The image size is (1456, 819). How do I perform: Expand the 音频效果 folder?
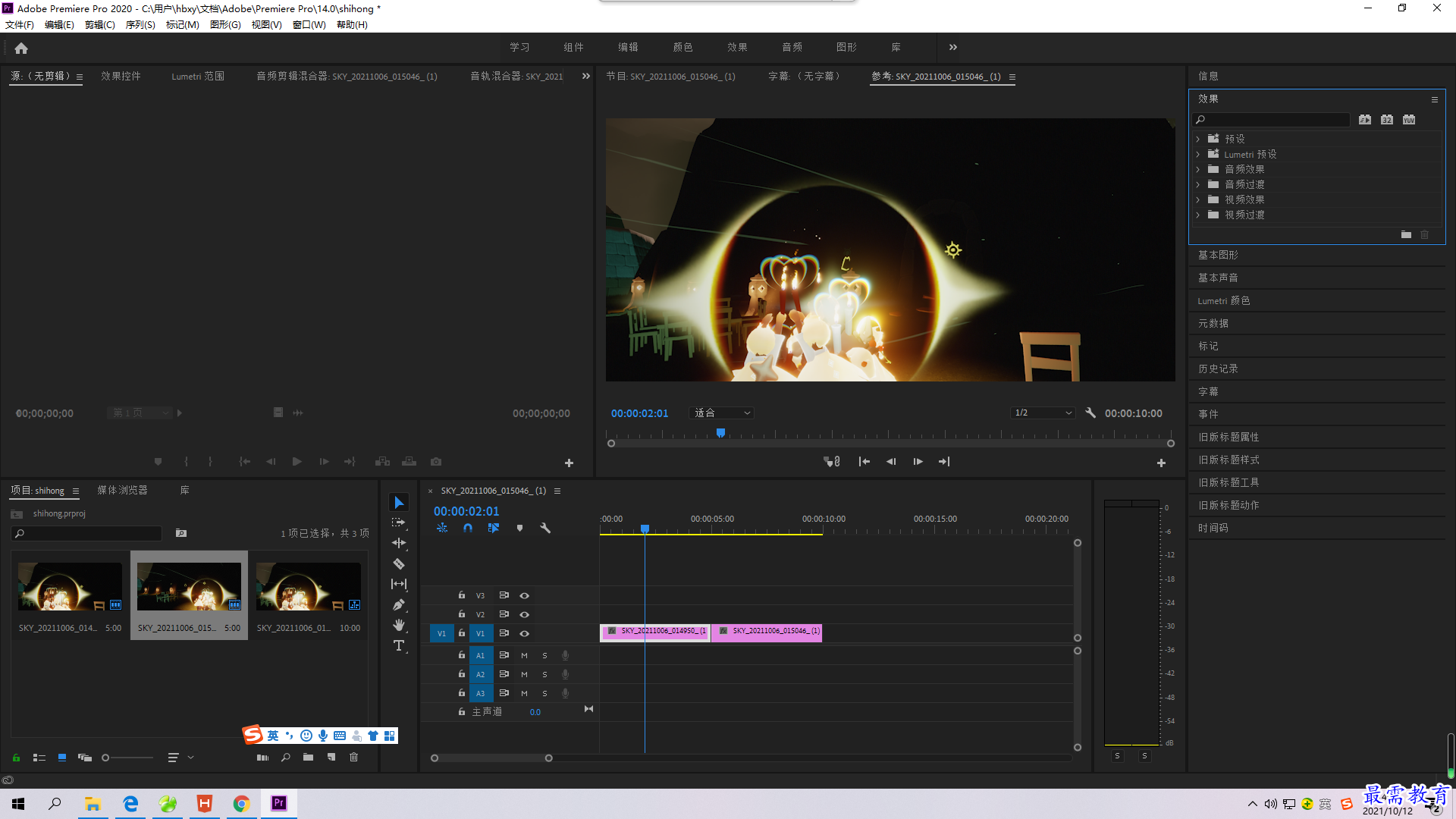(1198, 170)
